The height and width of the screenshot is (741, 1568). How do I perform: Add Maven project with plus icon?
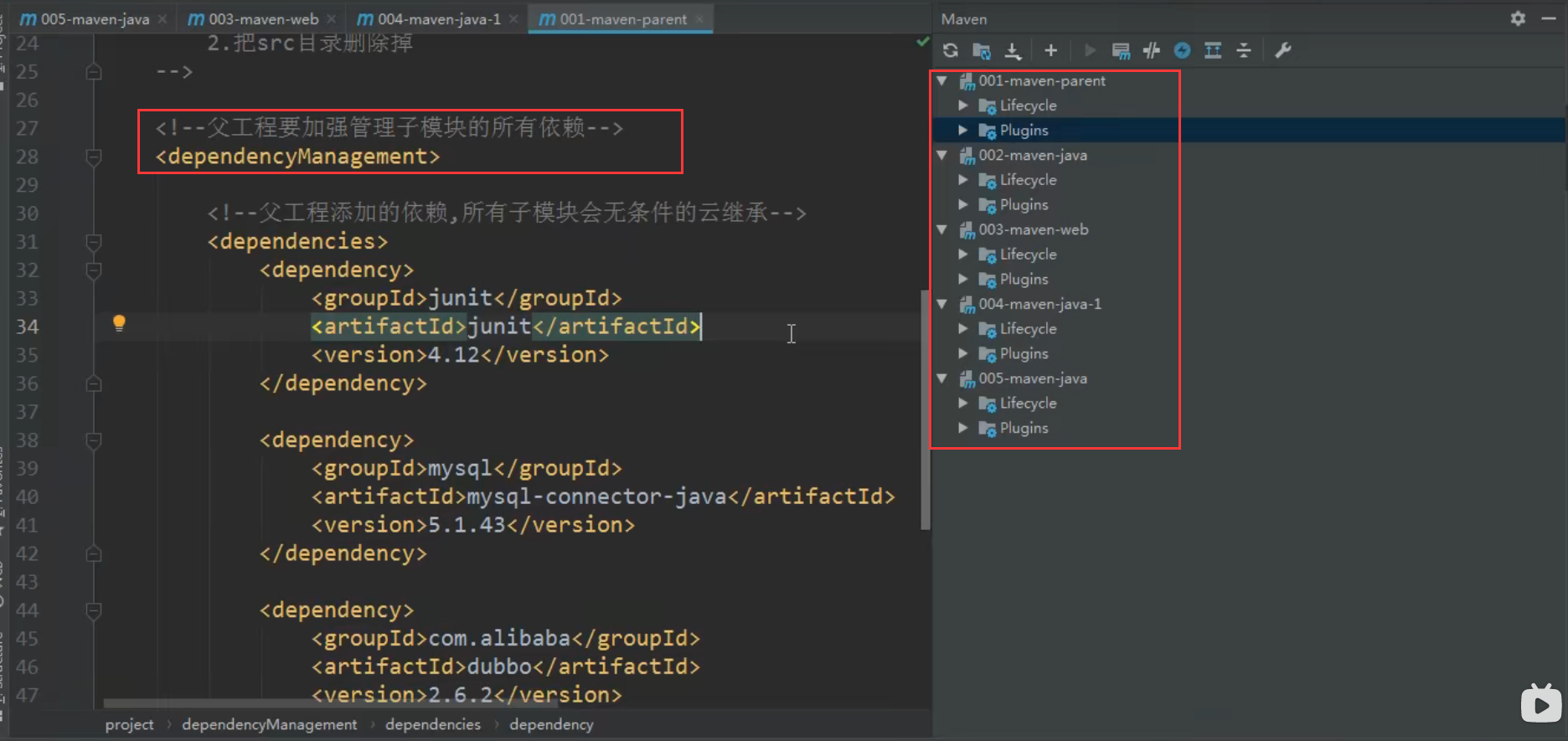(1050, 50)
